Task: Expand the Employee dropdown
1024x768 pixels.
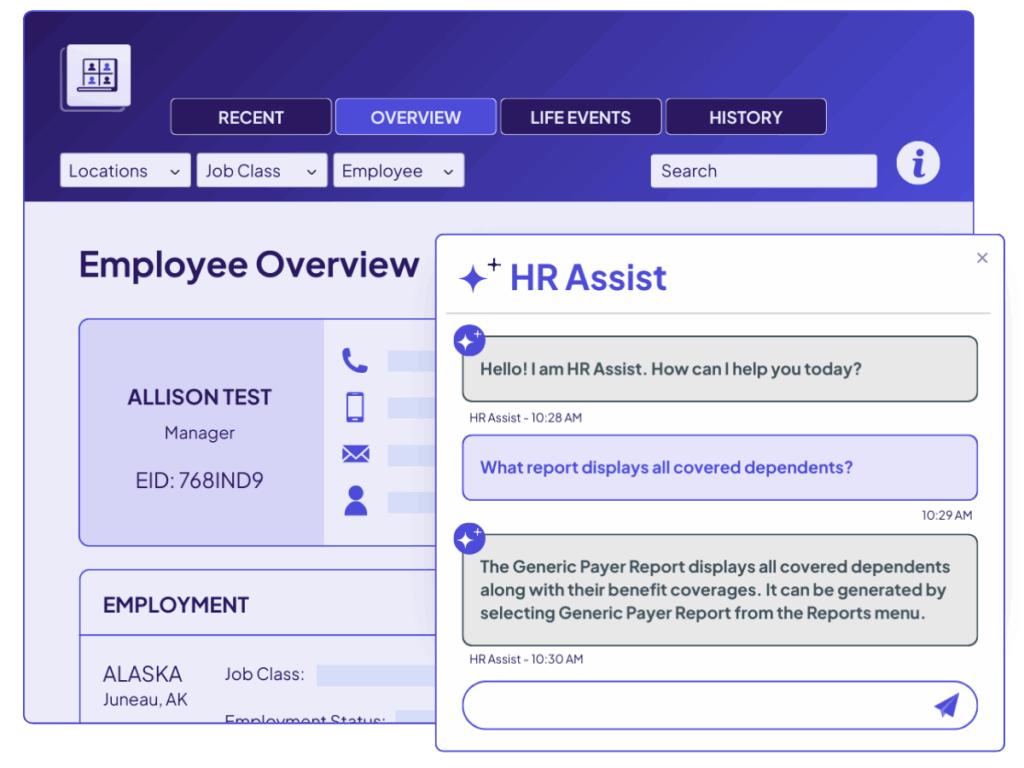Action: point(398,171)
